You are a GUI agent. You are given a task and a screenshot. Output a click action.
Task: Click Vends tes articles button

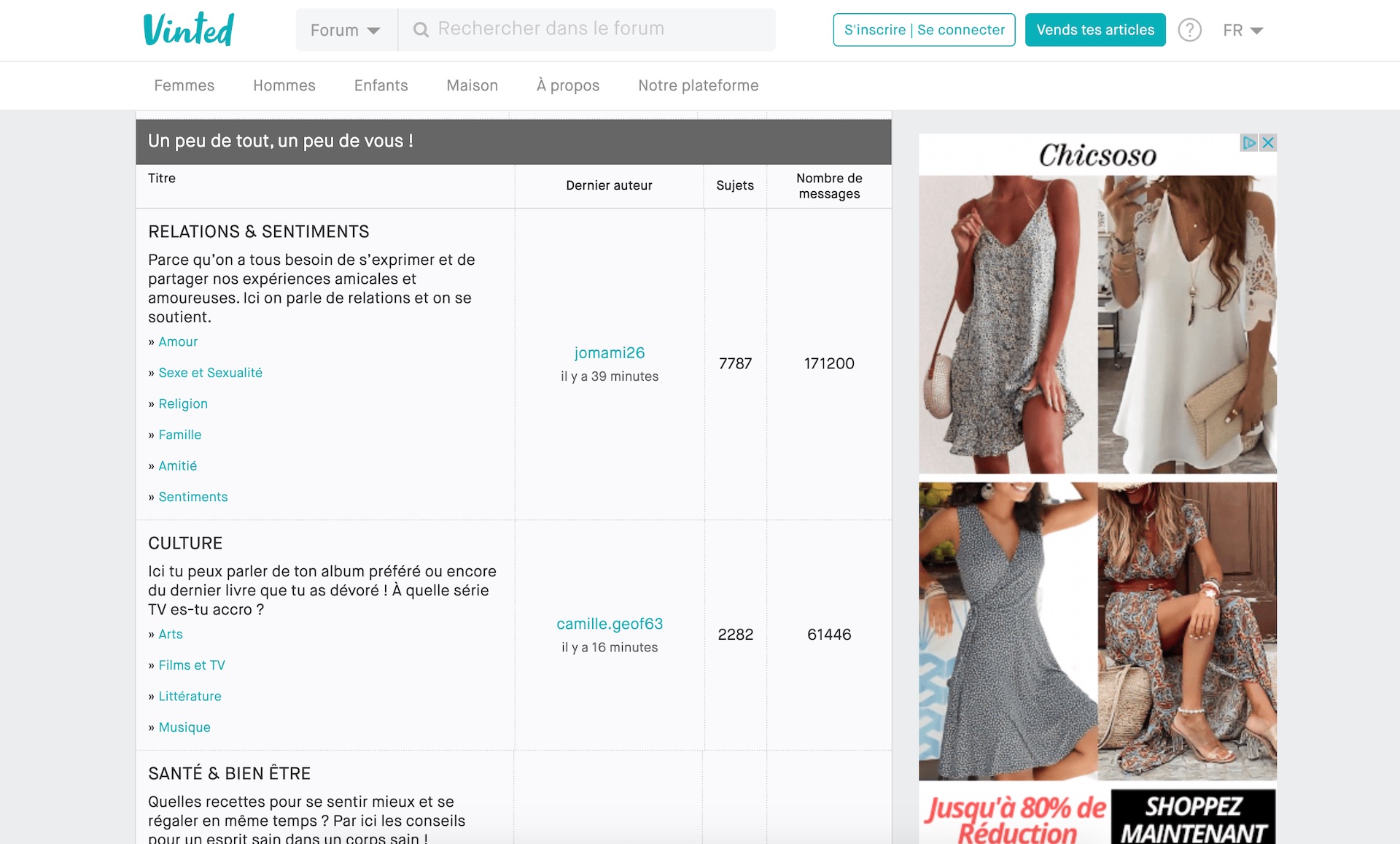coord(1095,30)
